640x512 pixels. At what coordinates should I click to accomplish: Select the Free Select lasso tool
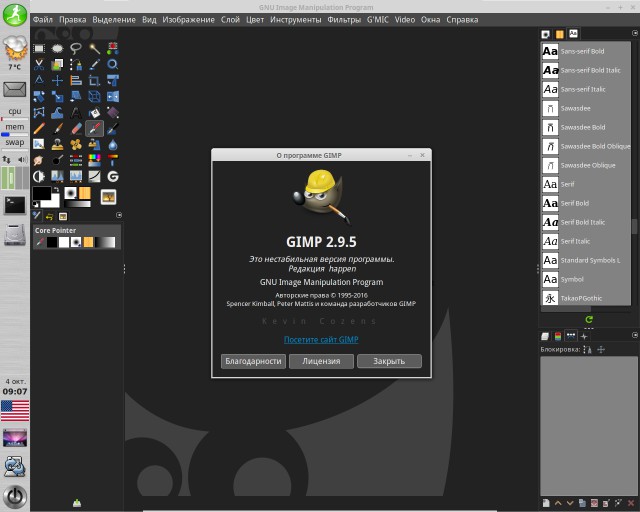(x=76, y=49)
